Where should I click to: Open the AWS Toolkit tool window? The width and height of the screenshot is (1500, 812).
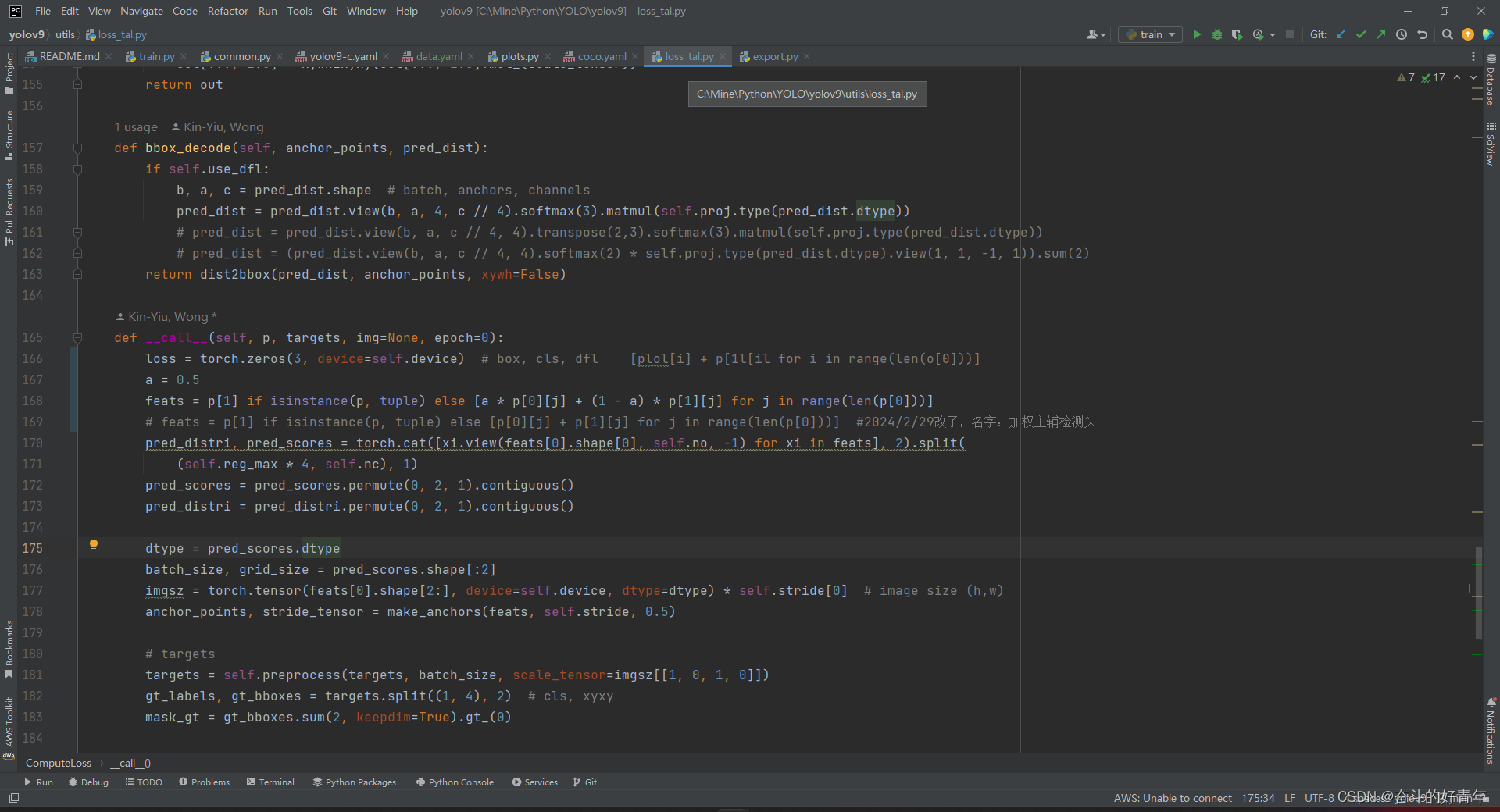pyautogui.click(x=9, y=728)
